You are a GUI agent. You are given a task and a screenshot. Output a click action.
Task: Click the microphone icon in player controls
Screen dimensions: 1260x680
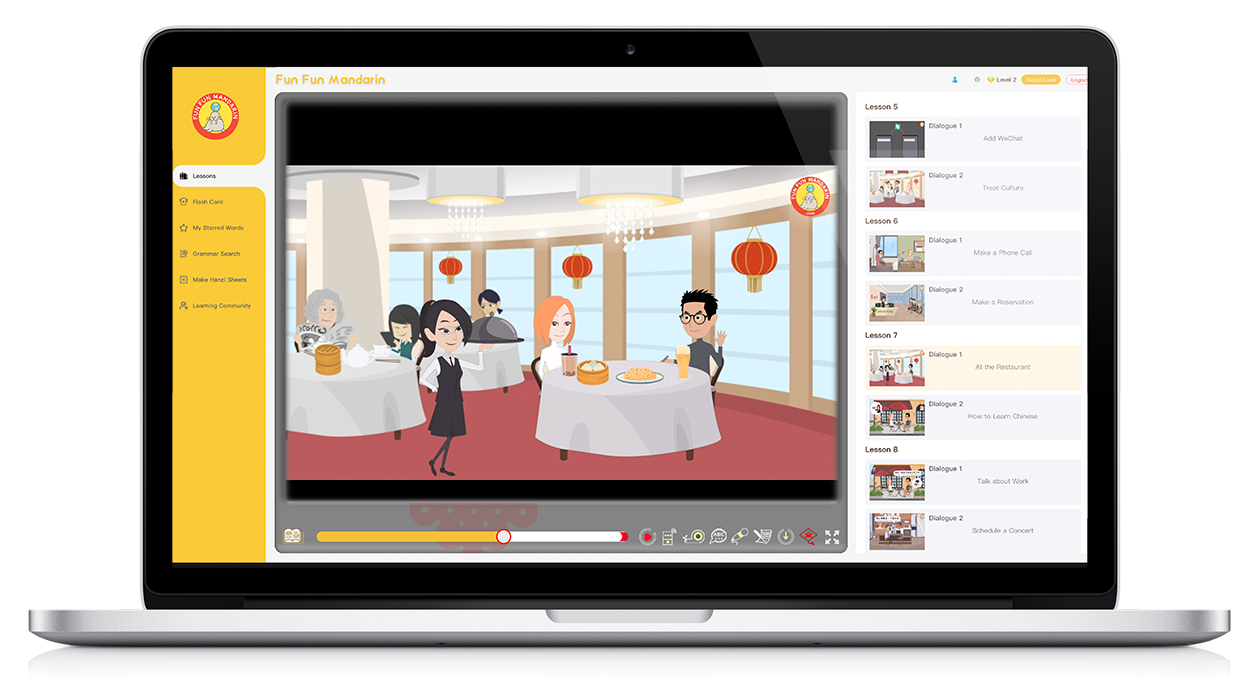coord(741,537)
